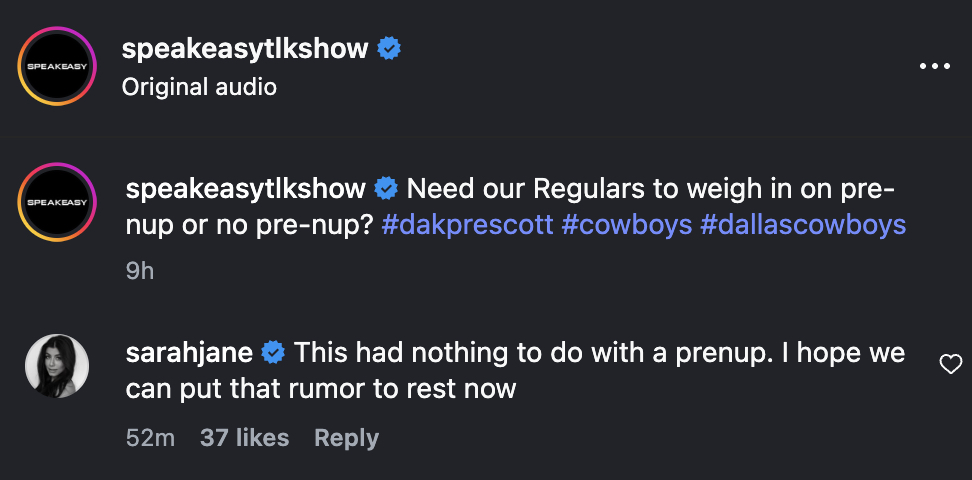This screenshot has height=480, width=972.
Task: Reply to sarahjane's comment
Action: (346, 438)
